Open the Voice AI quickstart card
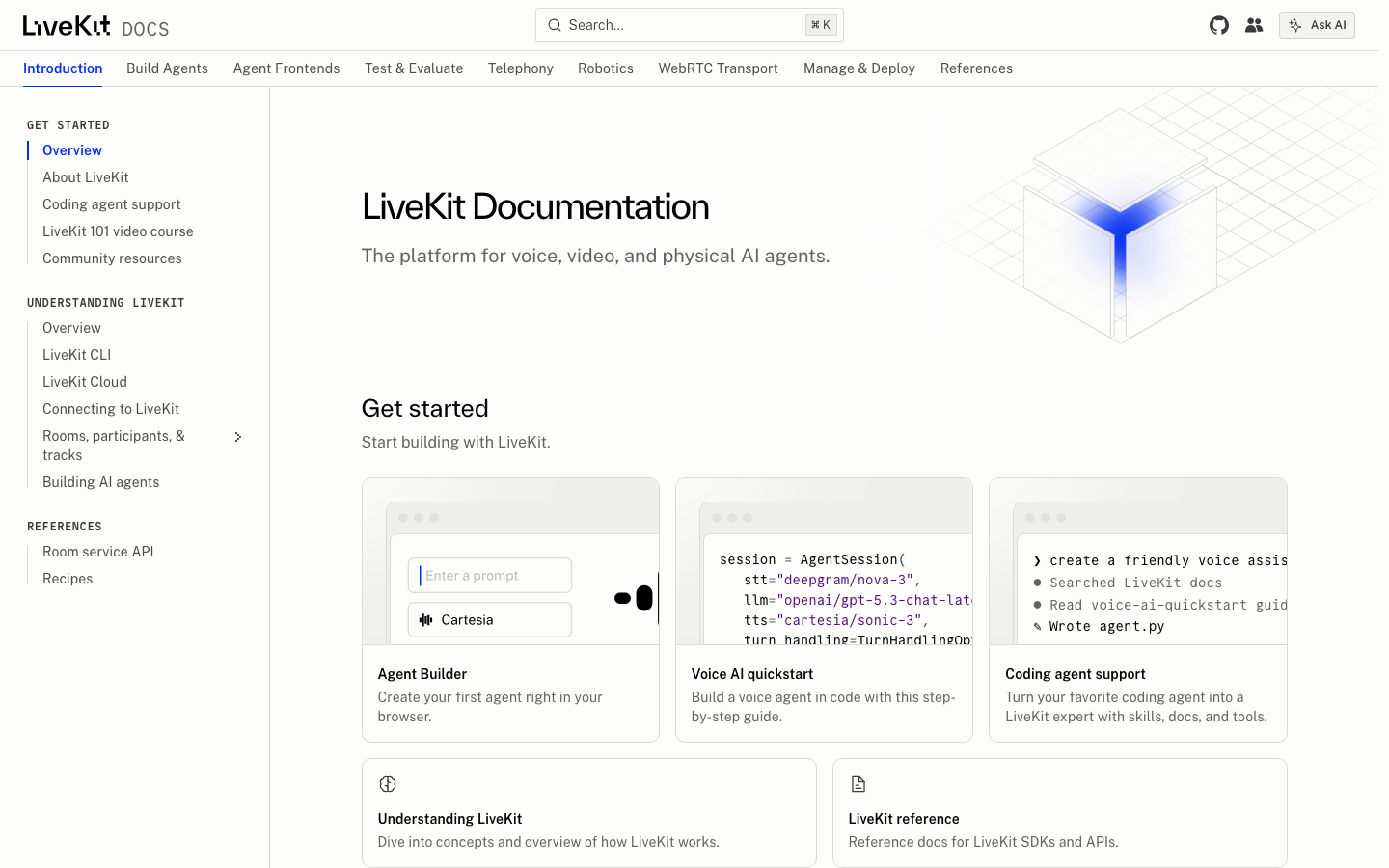The width and height of the screenshot is (1389, 868). [824, 610]
